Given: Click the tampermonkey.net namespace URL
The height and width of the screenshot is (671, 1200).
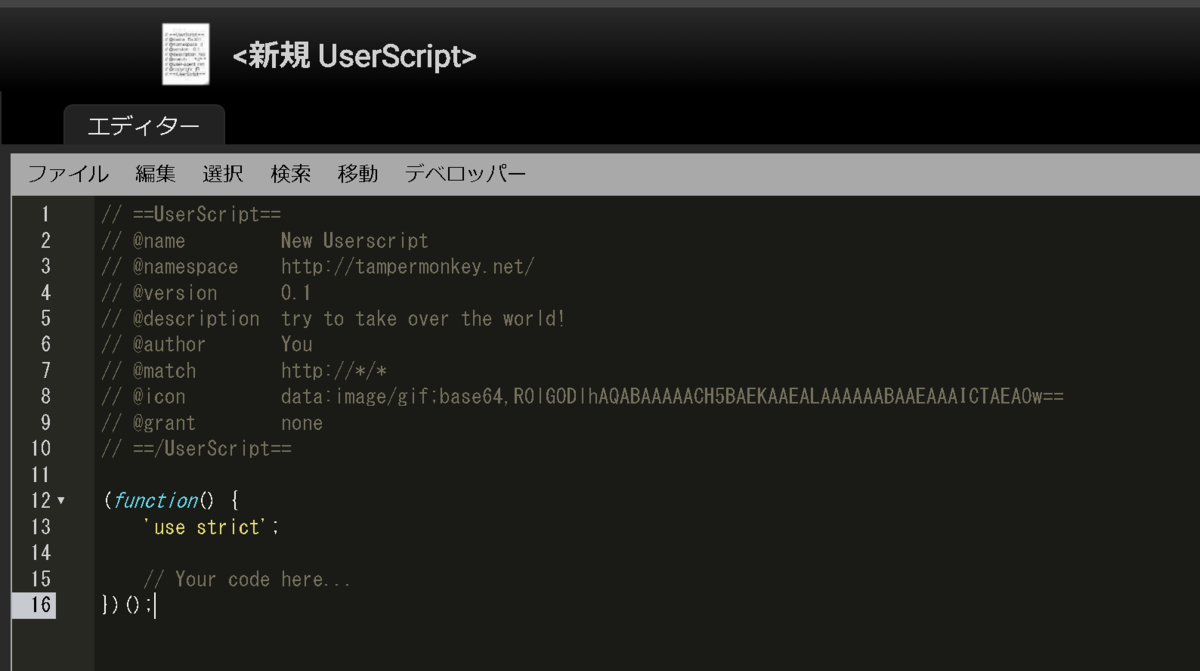Looking at the screenshot, I should pyautogui.click(x=408, y=267).
